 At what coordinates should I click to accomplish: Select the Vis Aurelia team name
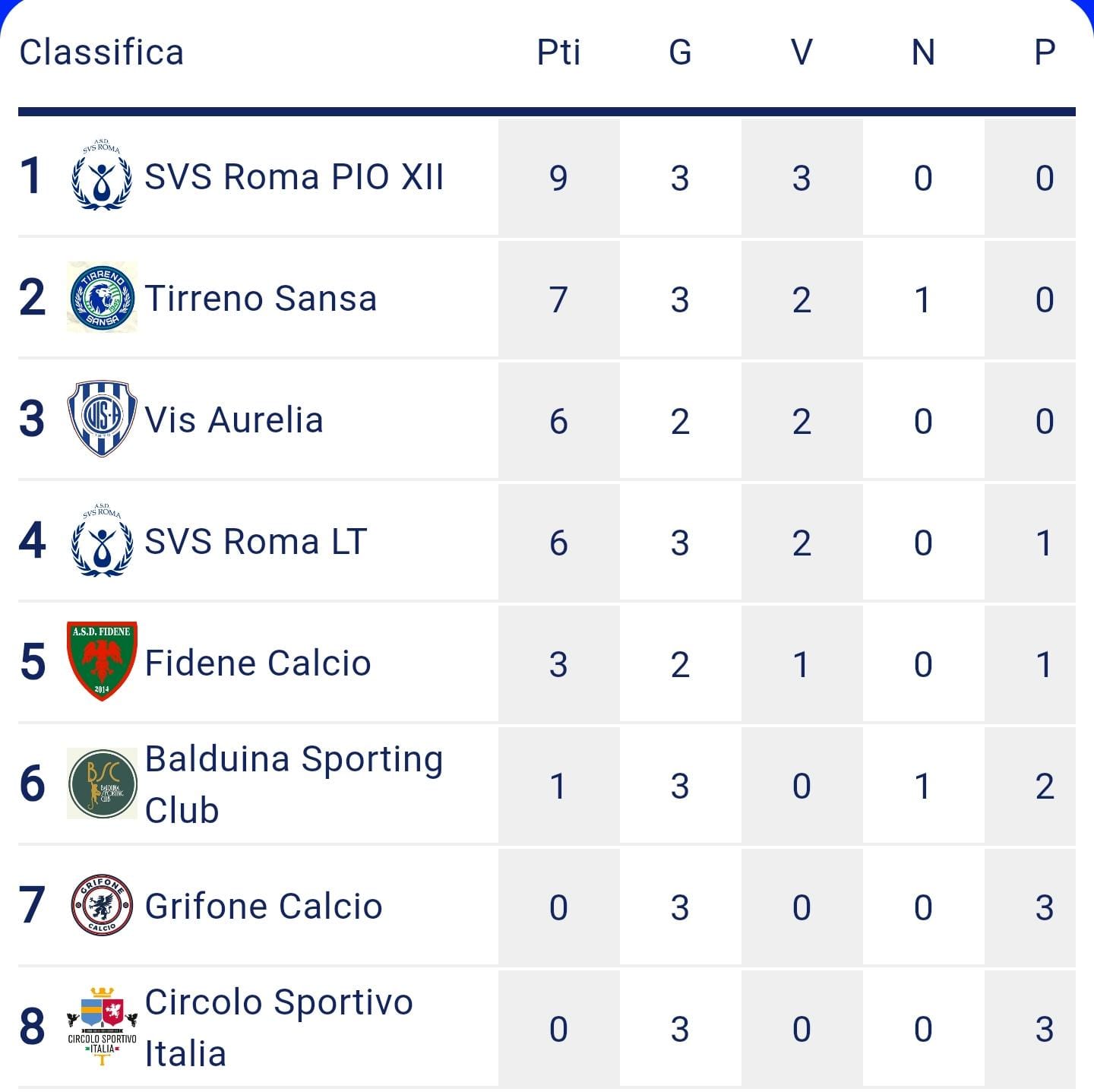click(234, 420)
